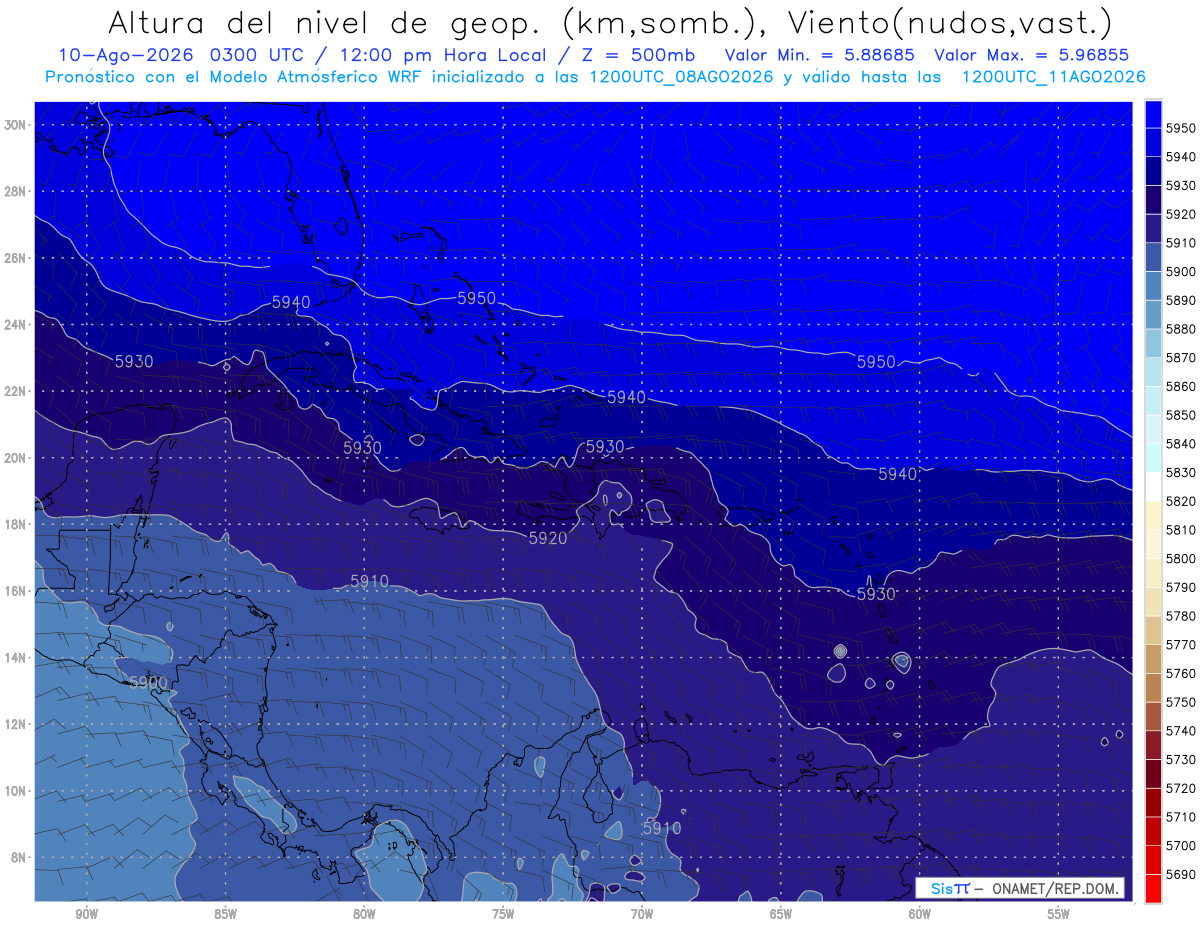This screenshot has width=1200, height=927.
Task: Click the '28N' latitude label
Action: [16, 191]
